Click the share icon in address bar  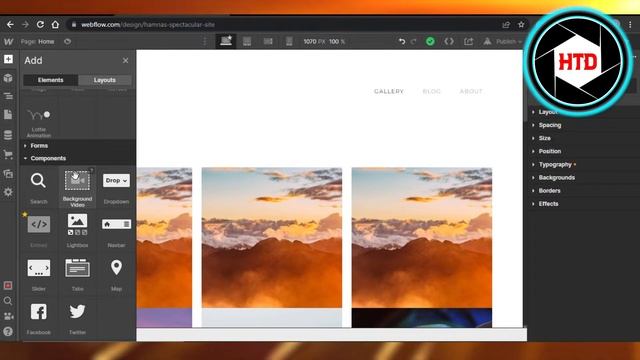[x=506, y=24]
